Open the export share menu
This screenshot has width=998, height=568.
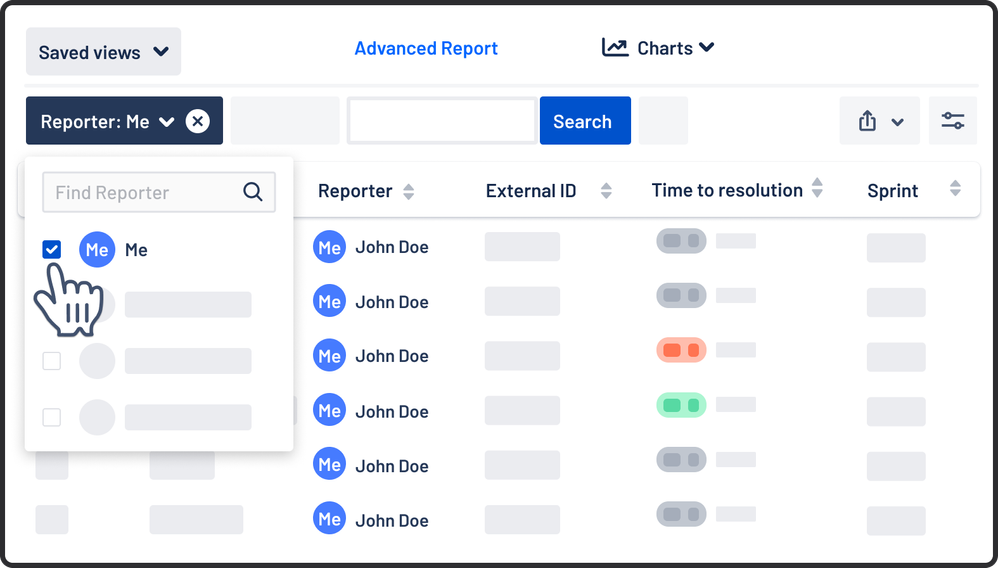pos(879,121)
